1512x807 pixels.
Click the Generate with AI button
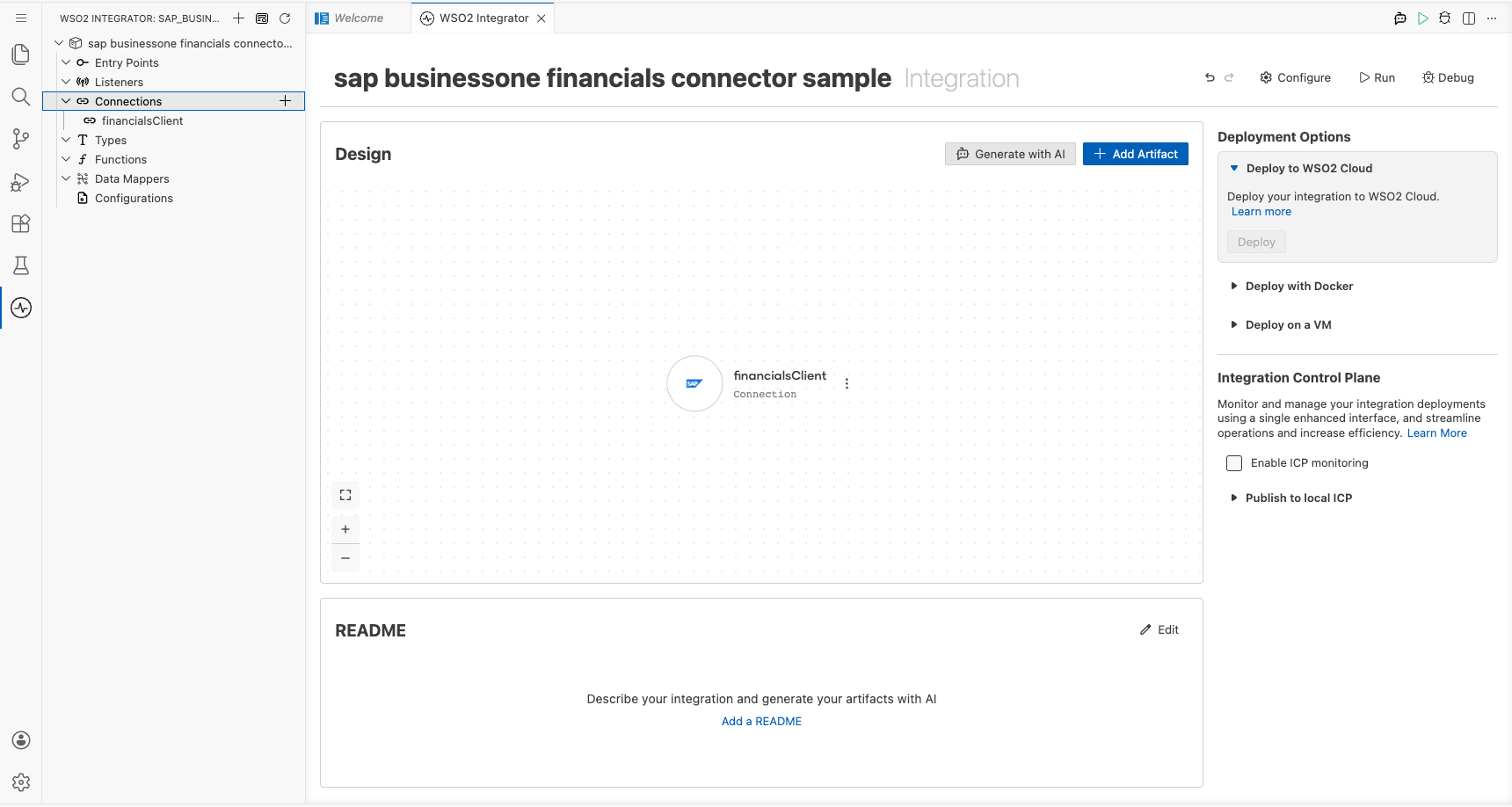tap(1010, 154)
